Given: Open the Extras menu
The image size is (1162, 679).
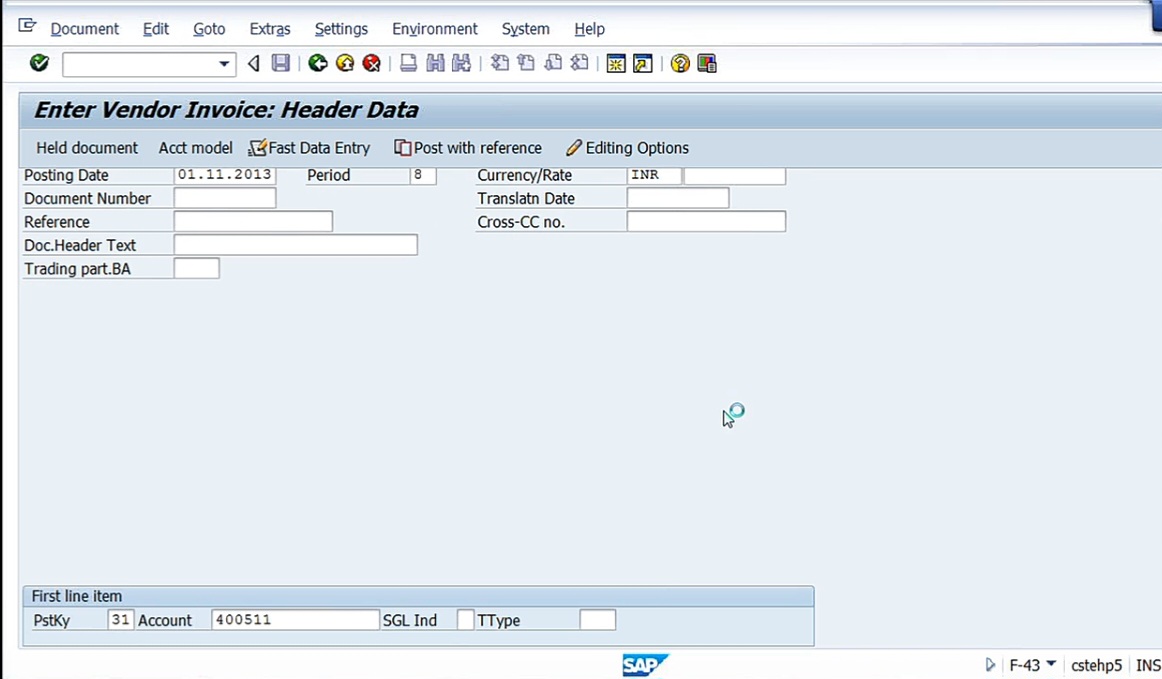Looking at the screenshot, I should pyautogui.click(x=270, y=29).
